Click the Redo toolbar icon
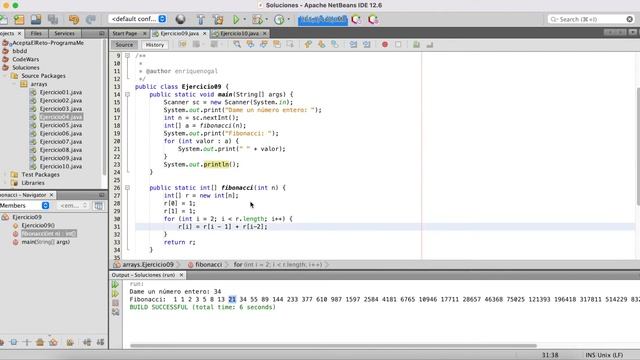Screen dimensions: 640x360 (91, 19)
